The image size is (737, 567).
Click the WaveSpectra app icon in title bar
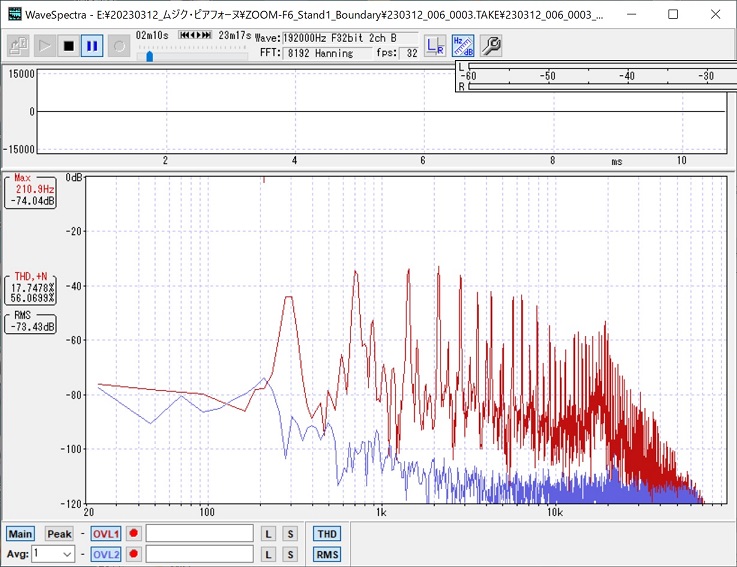15,14
